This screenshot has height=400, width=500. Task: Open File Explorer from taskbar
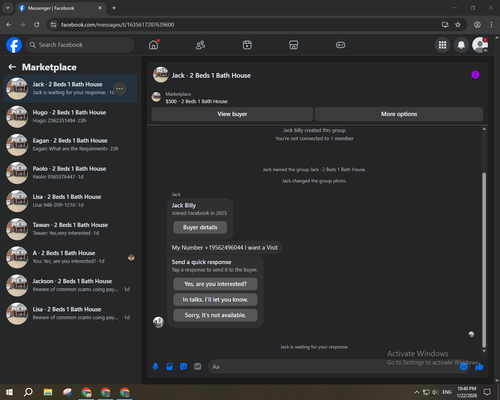[48, 392]
